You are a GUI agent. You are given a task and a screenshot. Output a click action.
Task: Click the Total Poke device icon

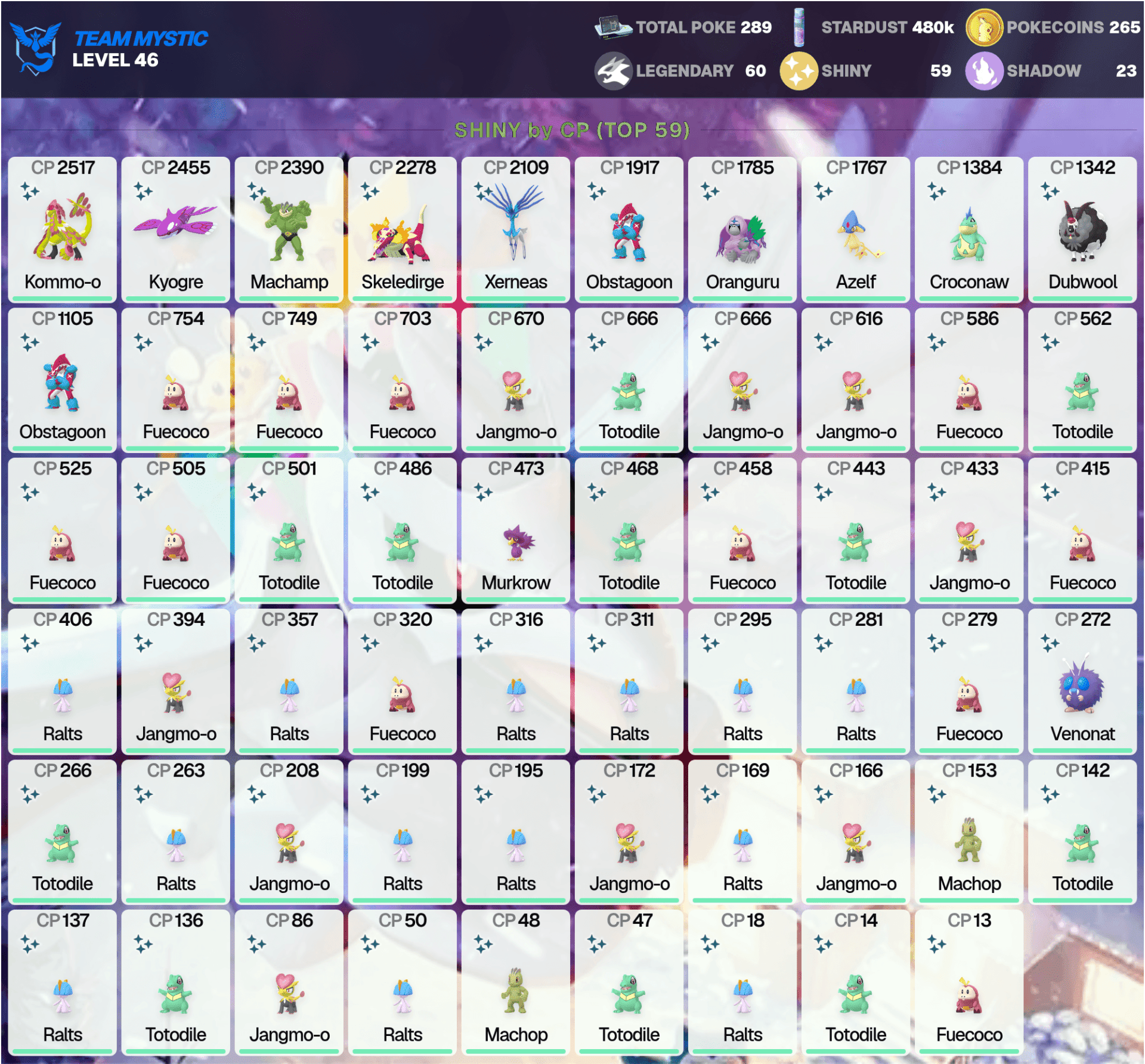(x=613, y=27)
